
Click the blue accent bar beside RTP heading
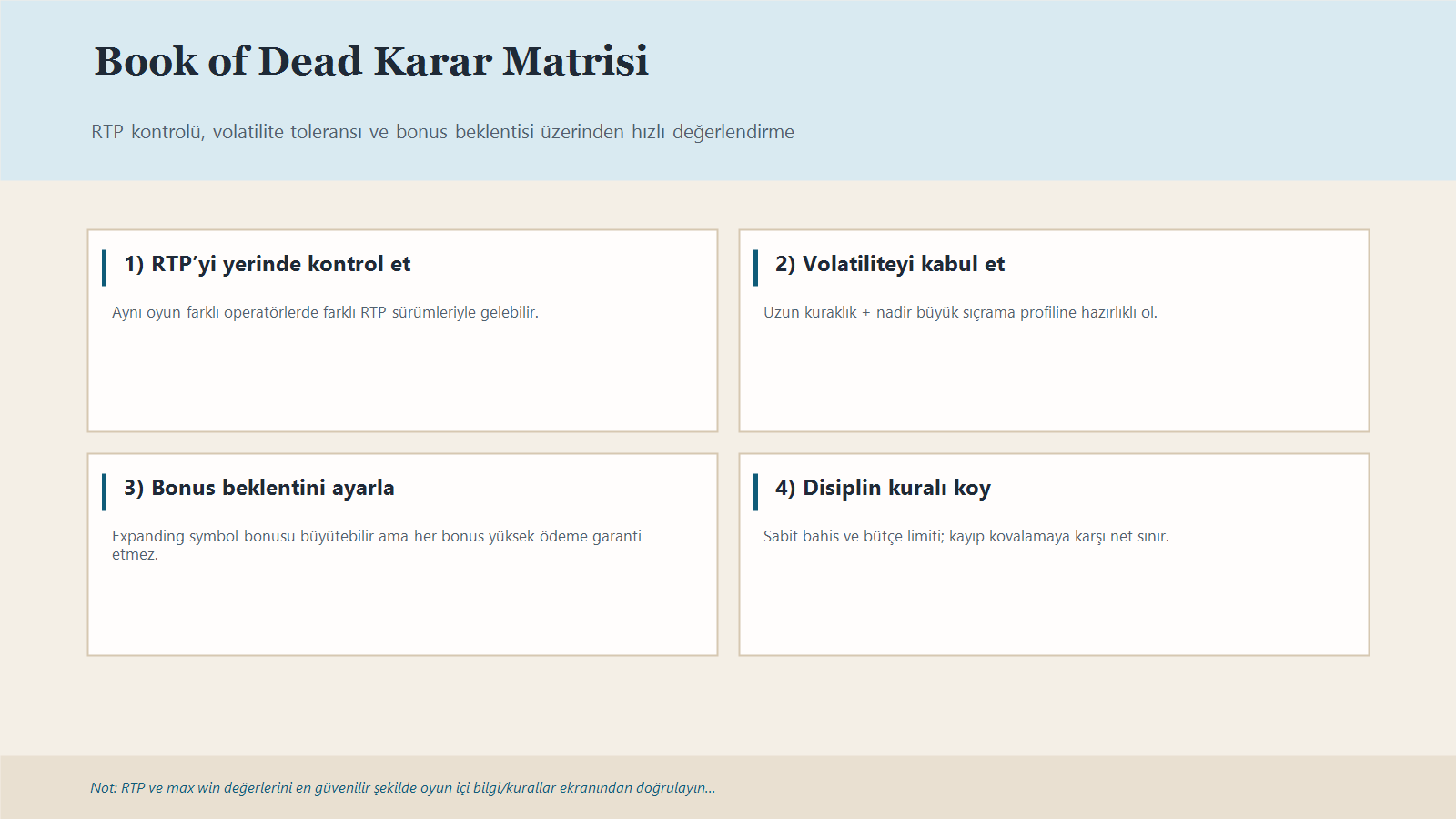coord(105,268)
